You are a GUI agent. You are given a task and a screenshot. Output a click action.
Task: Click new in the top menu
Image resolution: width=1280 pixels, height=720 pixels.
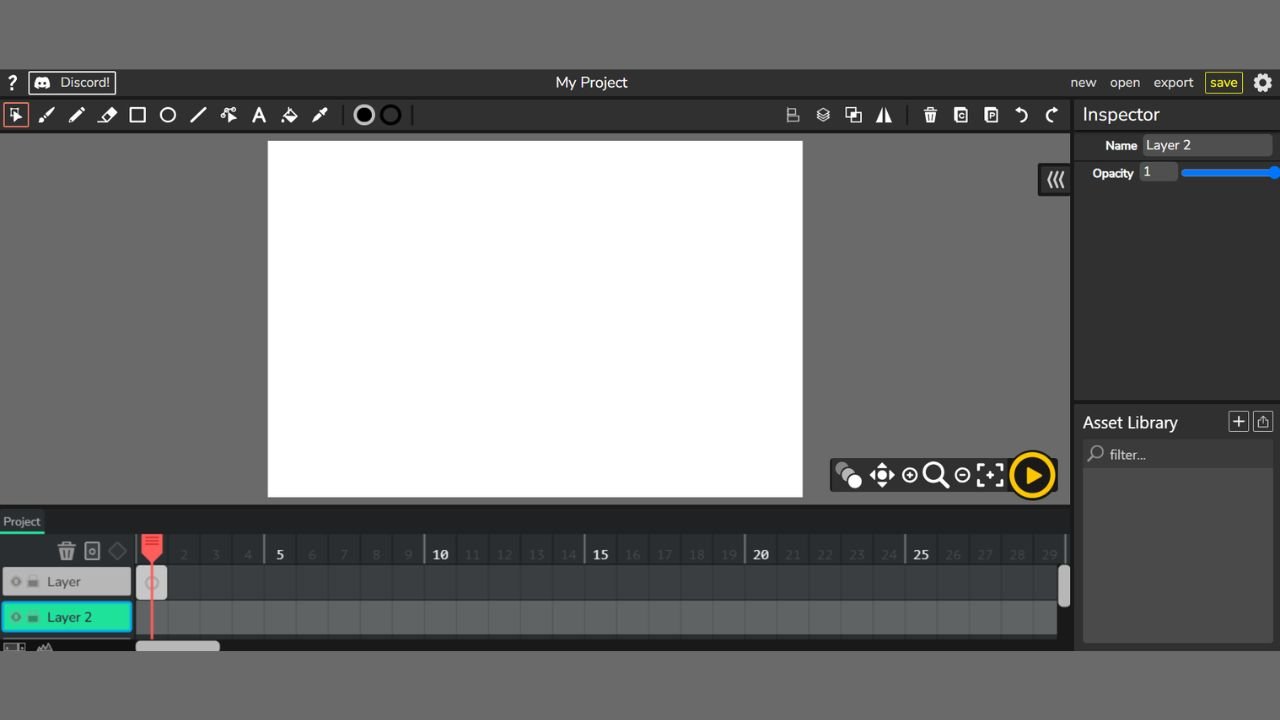(x=1083, y=83)
